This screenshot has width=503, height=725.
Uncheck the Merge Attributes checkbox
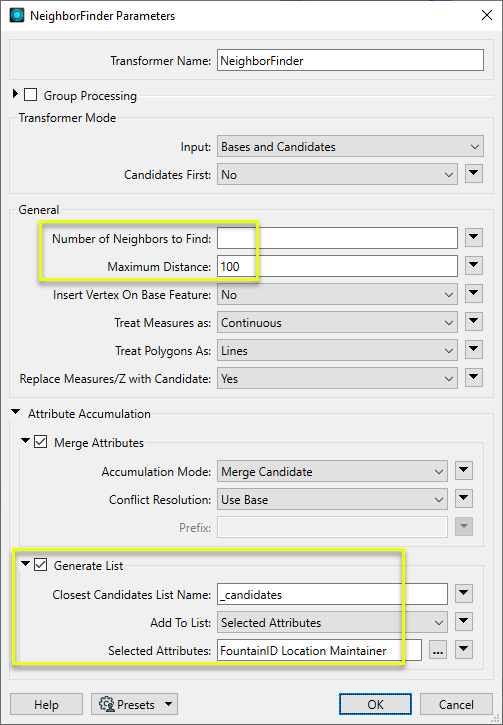click(x=41, y=442)
